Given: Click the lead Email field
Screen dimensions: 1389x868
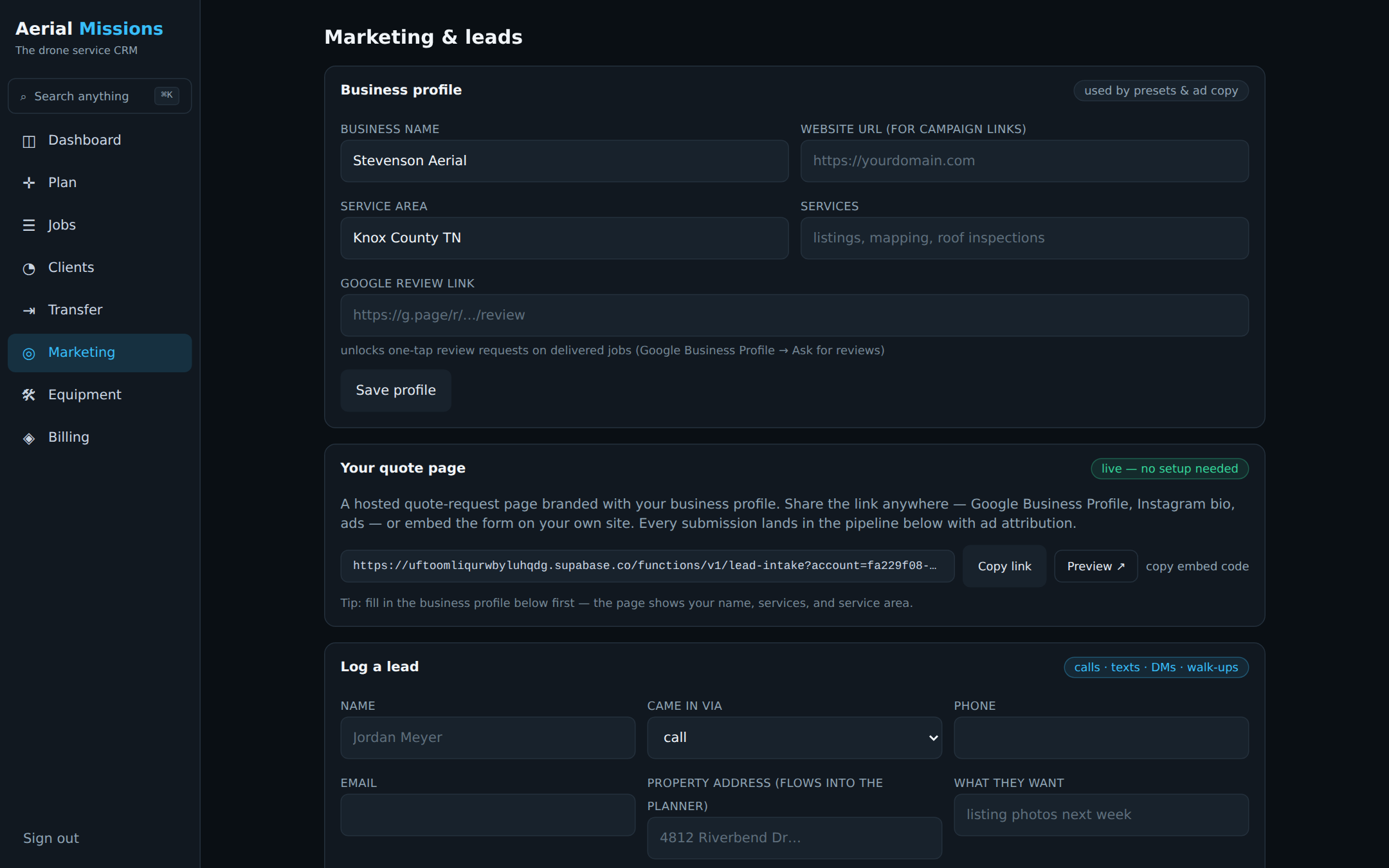Looking at the screenshot, I should (x=487, y=815).
